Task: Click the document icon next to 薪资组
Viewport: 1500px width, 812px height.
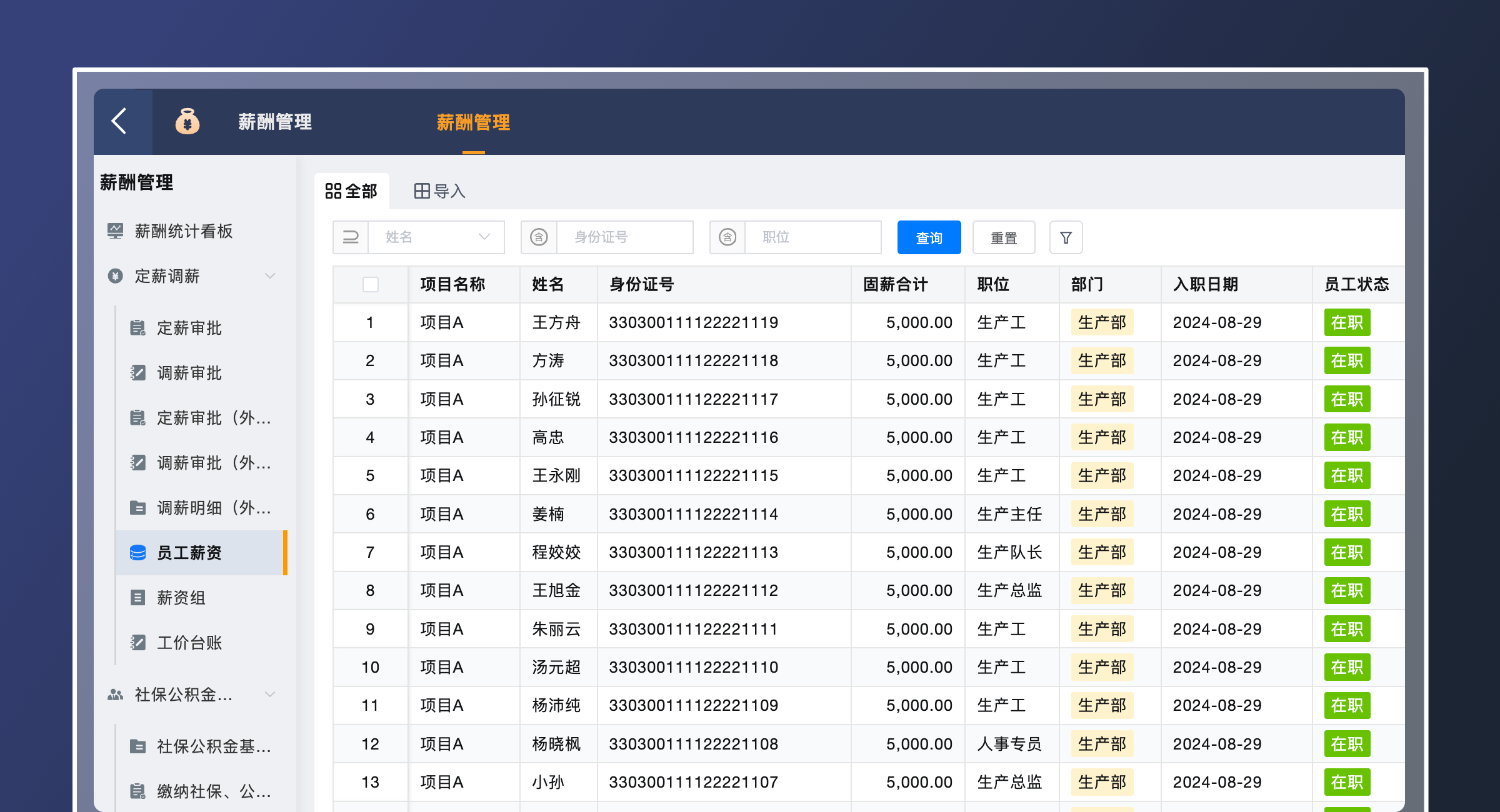Action: 139,598
